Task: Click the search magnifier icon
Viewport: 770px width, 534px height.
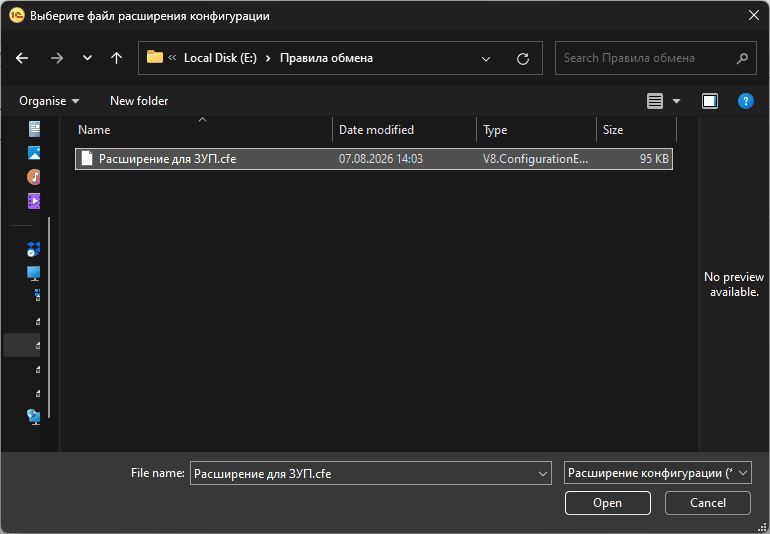Action: (742, 58)
